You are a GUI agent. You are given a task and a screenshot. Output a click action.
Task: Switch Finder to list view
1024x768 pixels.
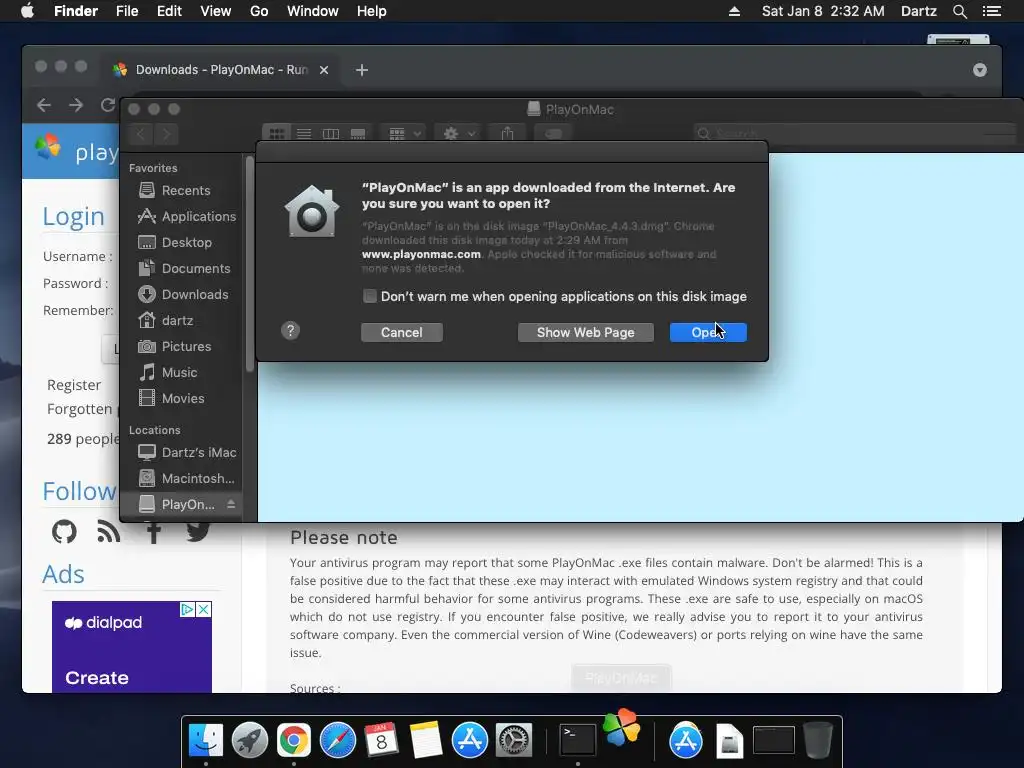[304, 134]
